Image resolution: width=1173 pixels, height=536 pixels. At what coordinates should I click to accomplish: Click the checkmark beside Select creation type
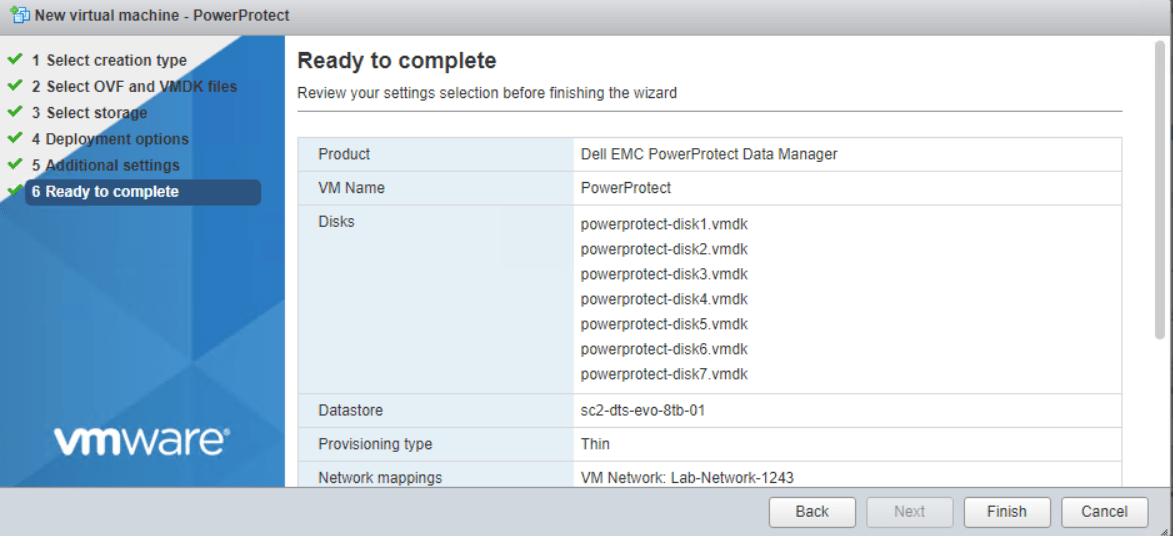pos(15,60)
